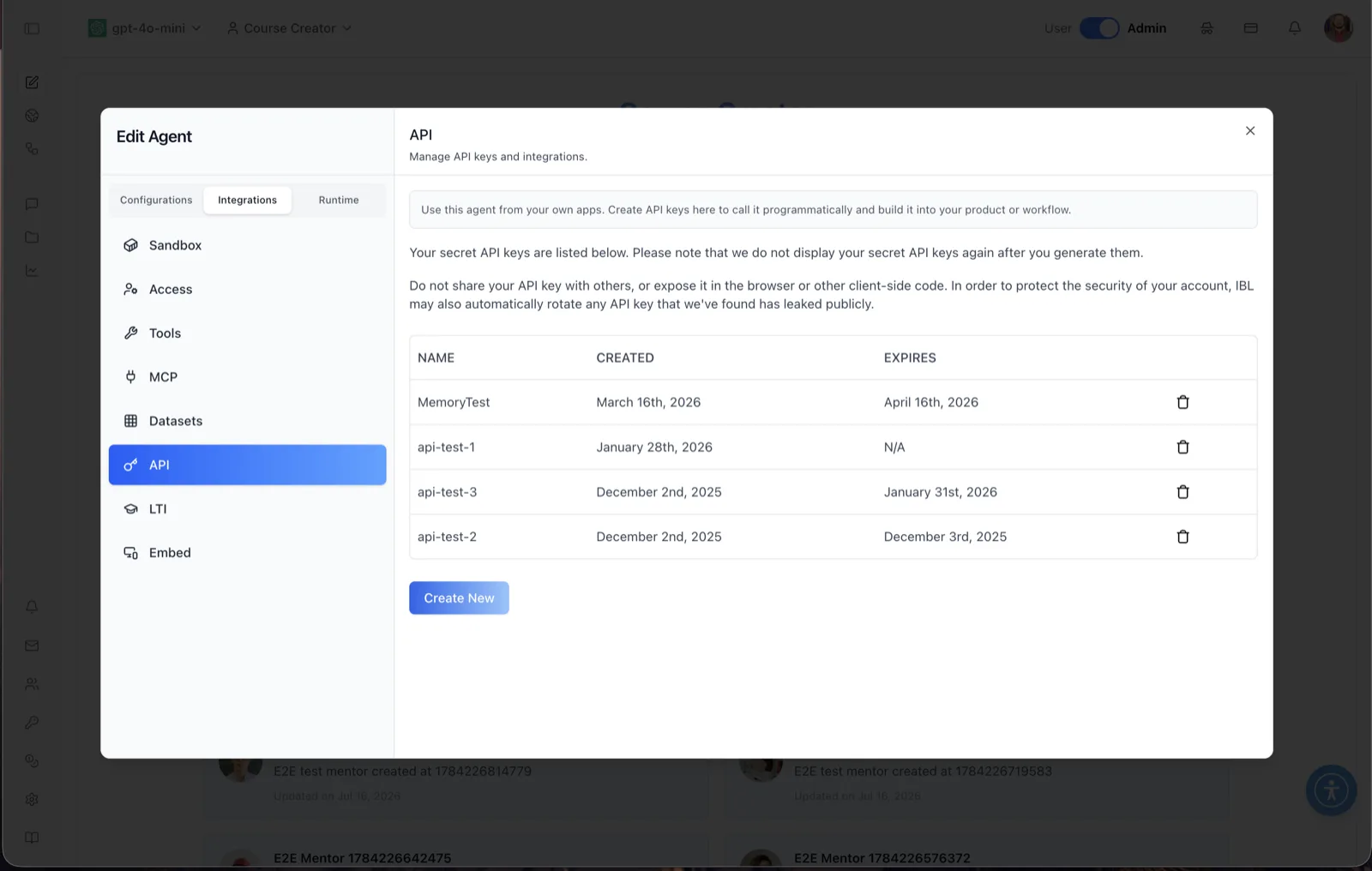
Task: Switch to the Configurations tab
Action: pyautogui.click(x=156, y=200)
